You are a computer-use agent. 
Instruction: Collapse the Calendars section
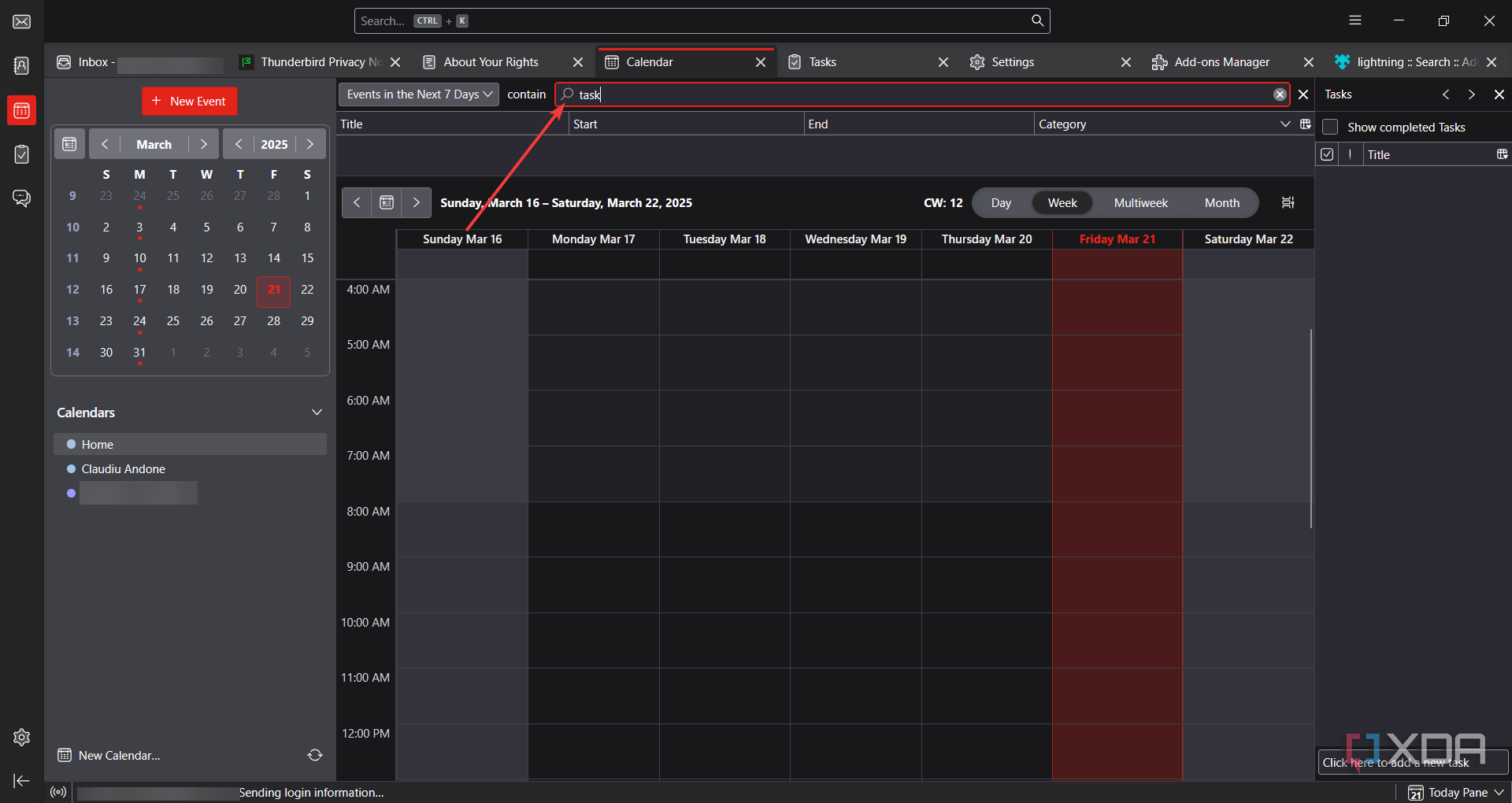click(x=317, y=413)
